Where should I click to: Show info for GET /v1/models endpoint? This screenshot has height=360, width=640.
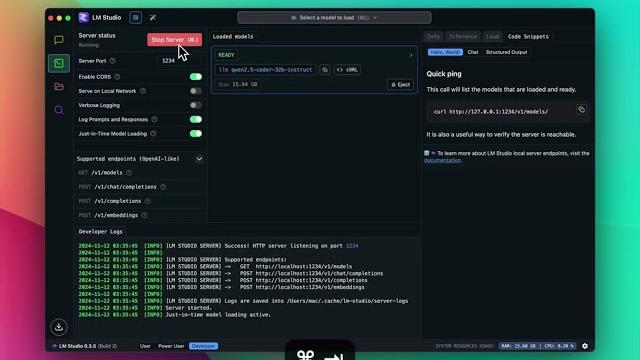[x=129, y=173]
